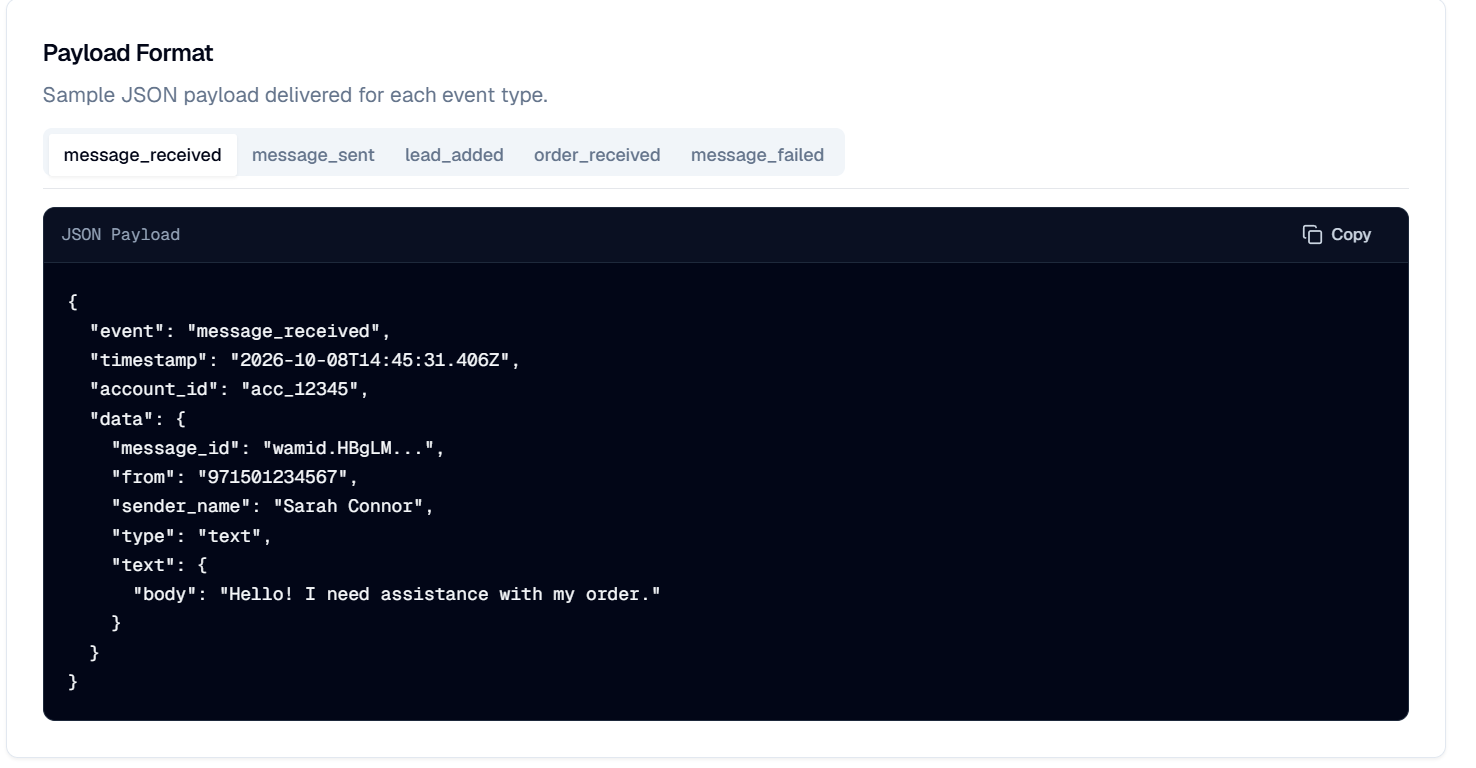1476x768 pixels.
Task: Click the "JSON Payload" code block label
Action: [x=121, y=235]
